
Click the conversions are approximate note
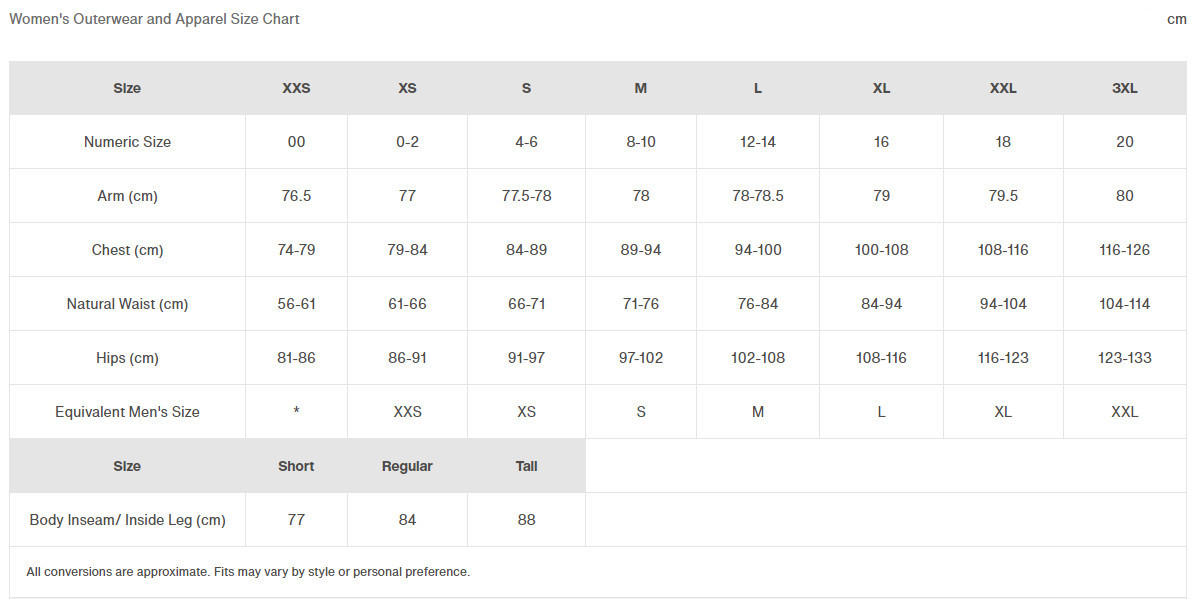click(248, 572)
